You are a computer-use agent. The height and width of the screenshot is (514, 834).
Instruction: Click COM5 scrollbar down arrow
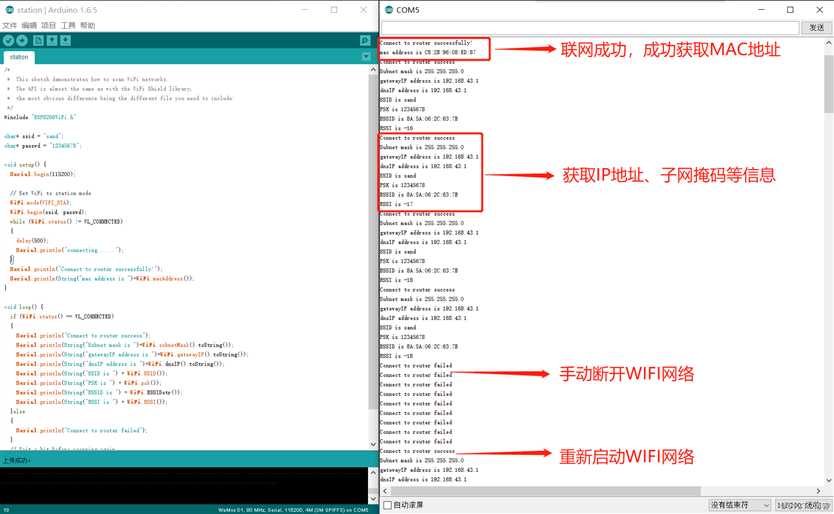[829, 480]
